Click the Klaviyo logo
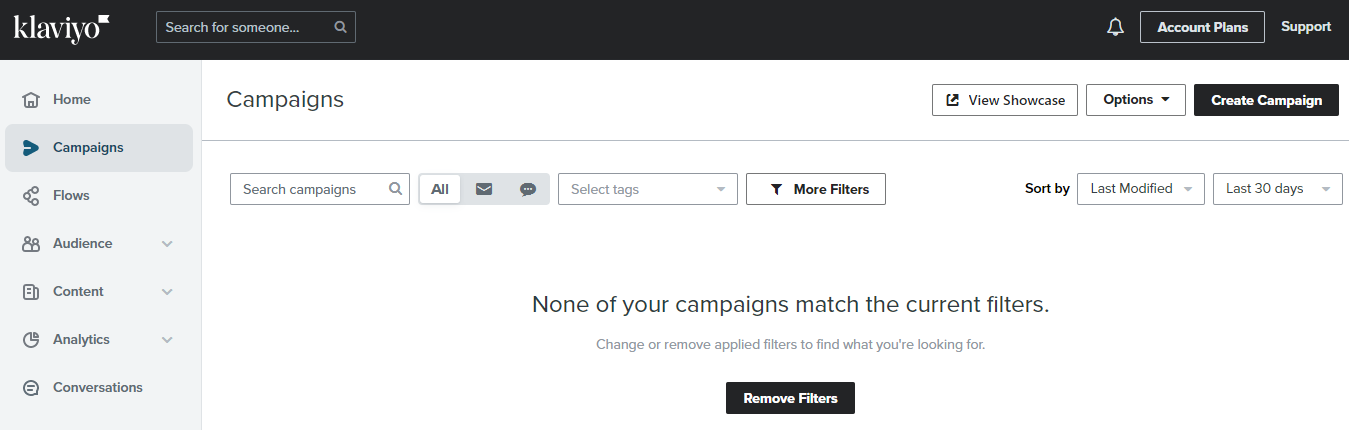The image size is (1349, 430). [62, 28]
